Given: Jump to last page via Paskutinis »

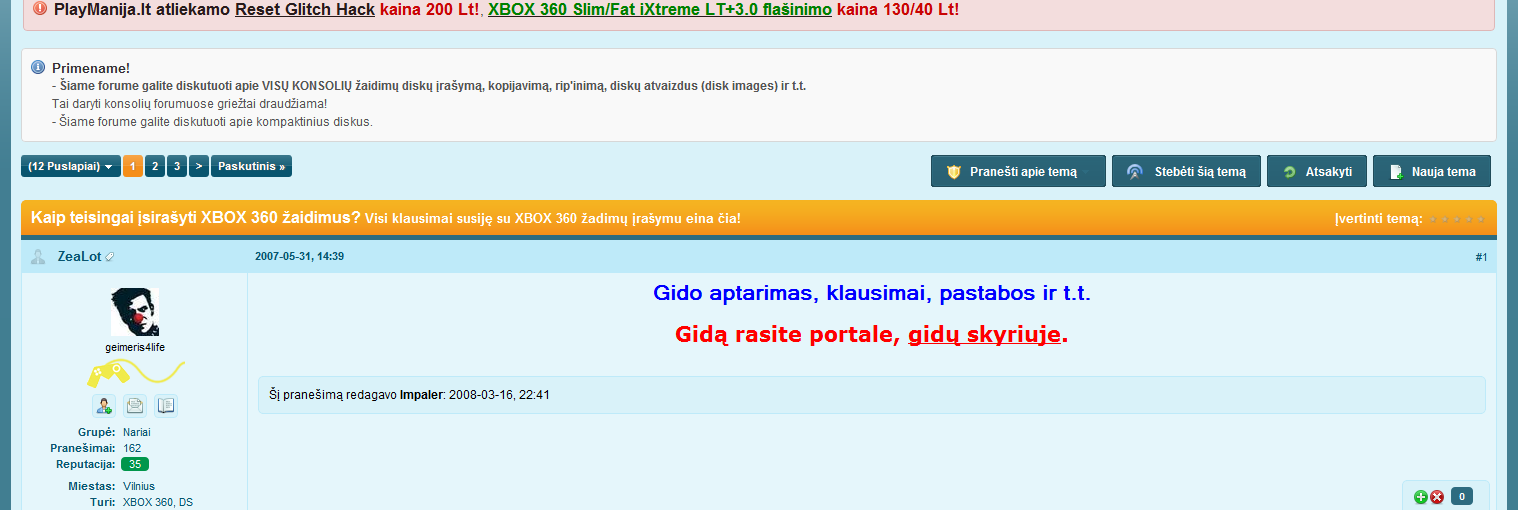Looking at the screenshot, I should pyautogui.click(x=251, y=166).
